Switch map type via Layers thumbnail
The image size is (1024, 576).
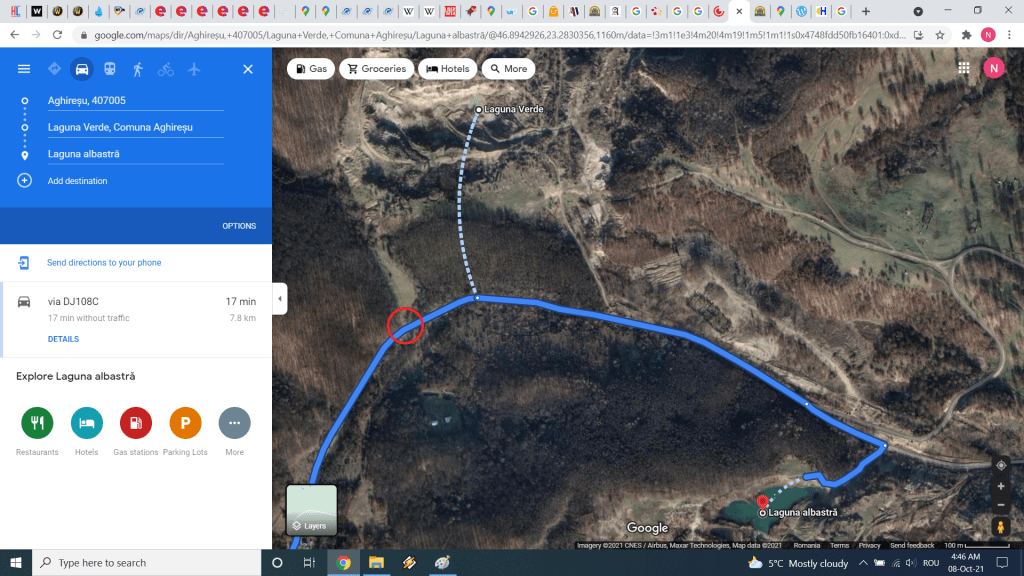[x=311, y=510]
